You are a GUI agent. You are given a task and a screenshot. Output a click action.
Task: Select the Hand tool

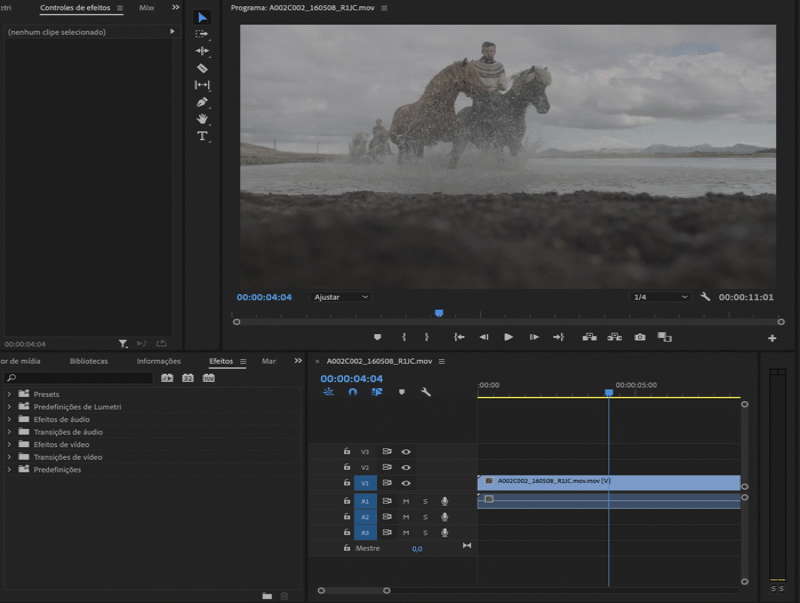[x=202, y=119]
